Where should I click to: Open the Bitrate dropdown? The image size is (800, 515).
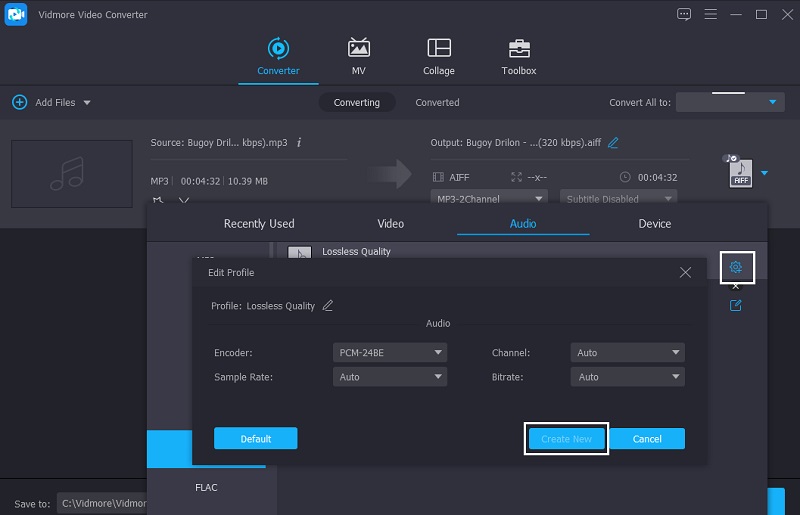point(627,377)
